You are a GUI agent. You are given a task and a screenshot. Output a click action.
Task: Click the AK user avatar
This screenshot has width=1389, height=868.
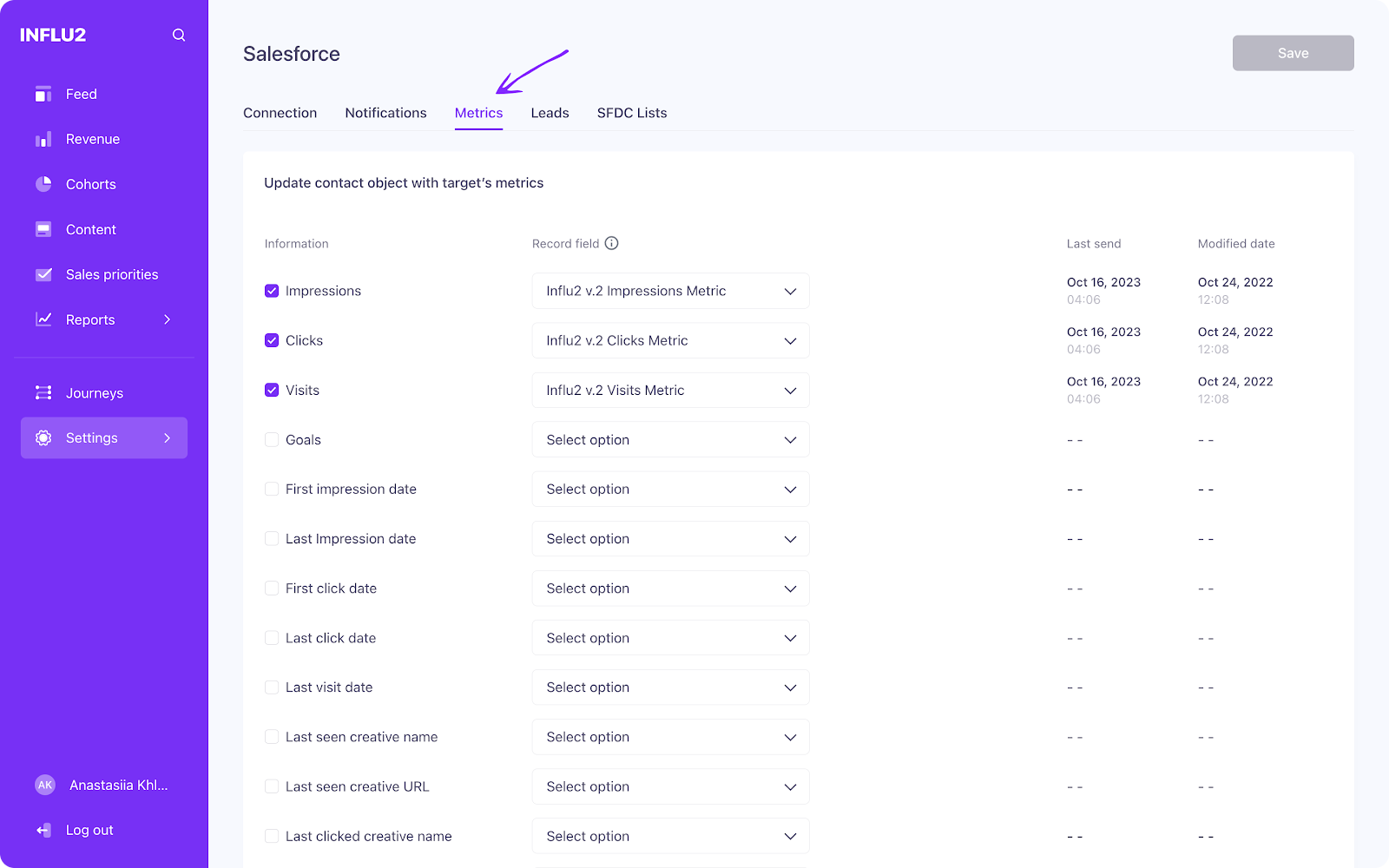point(45,785)
